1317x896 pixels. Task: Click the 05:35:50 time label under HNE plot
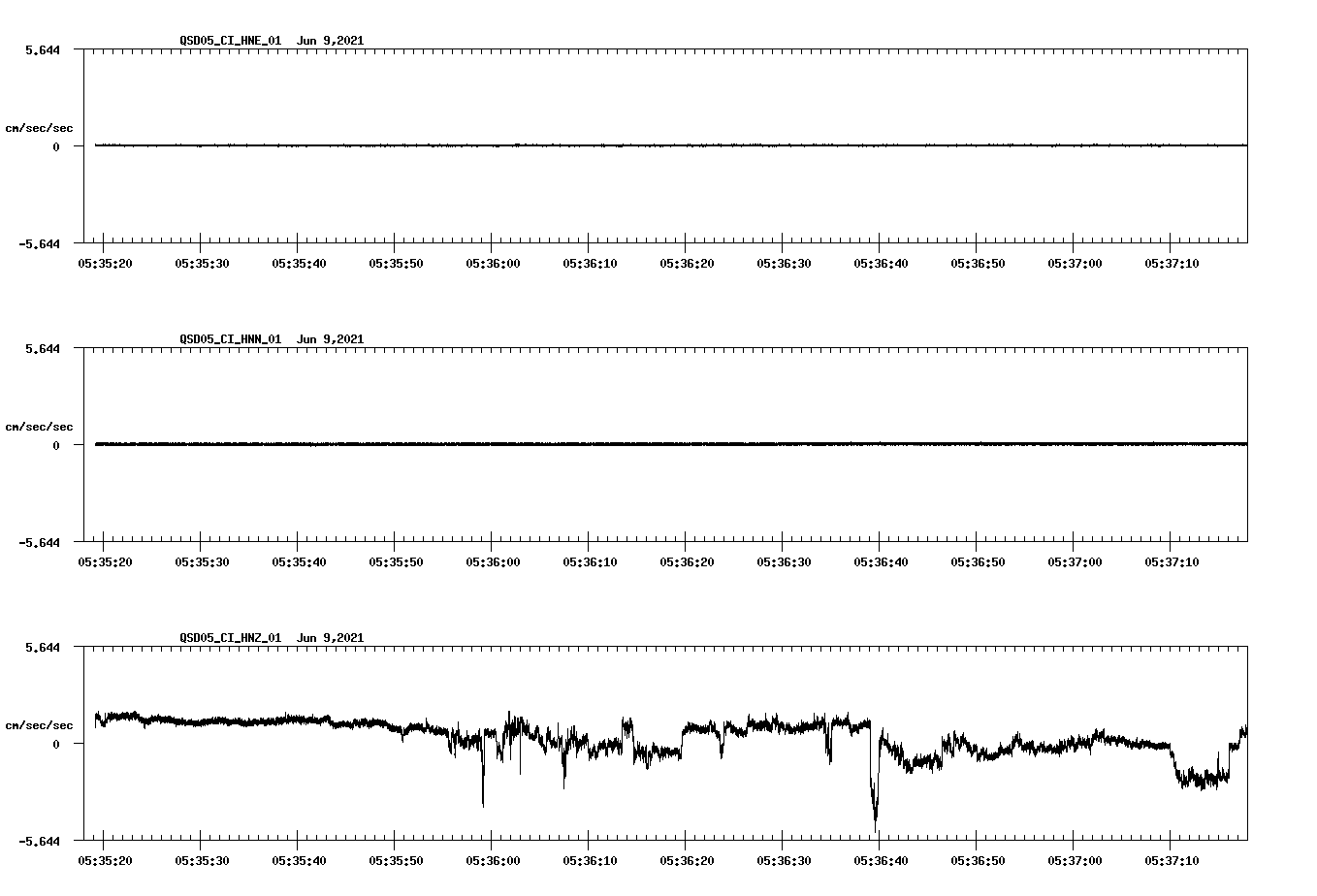pyautogui.click(x=396, y=264)
